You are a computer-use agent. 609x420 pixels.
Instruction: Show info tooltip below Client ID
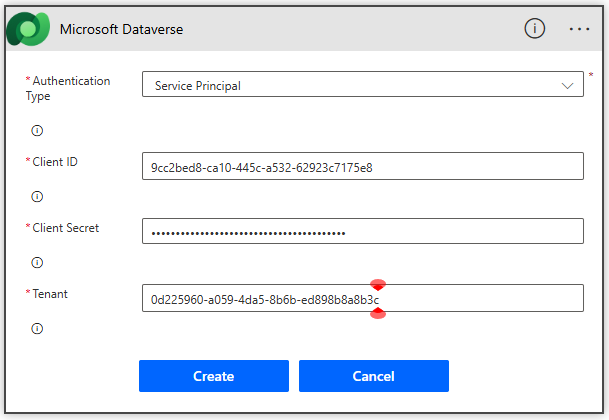point(37,196)
